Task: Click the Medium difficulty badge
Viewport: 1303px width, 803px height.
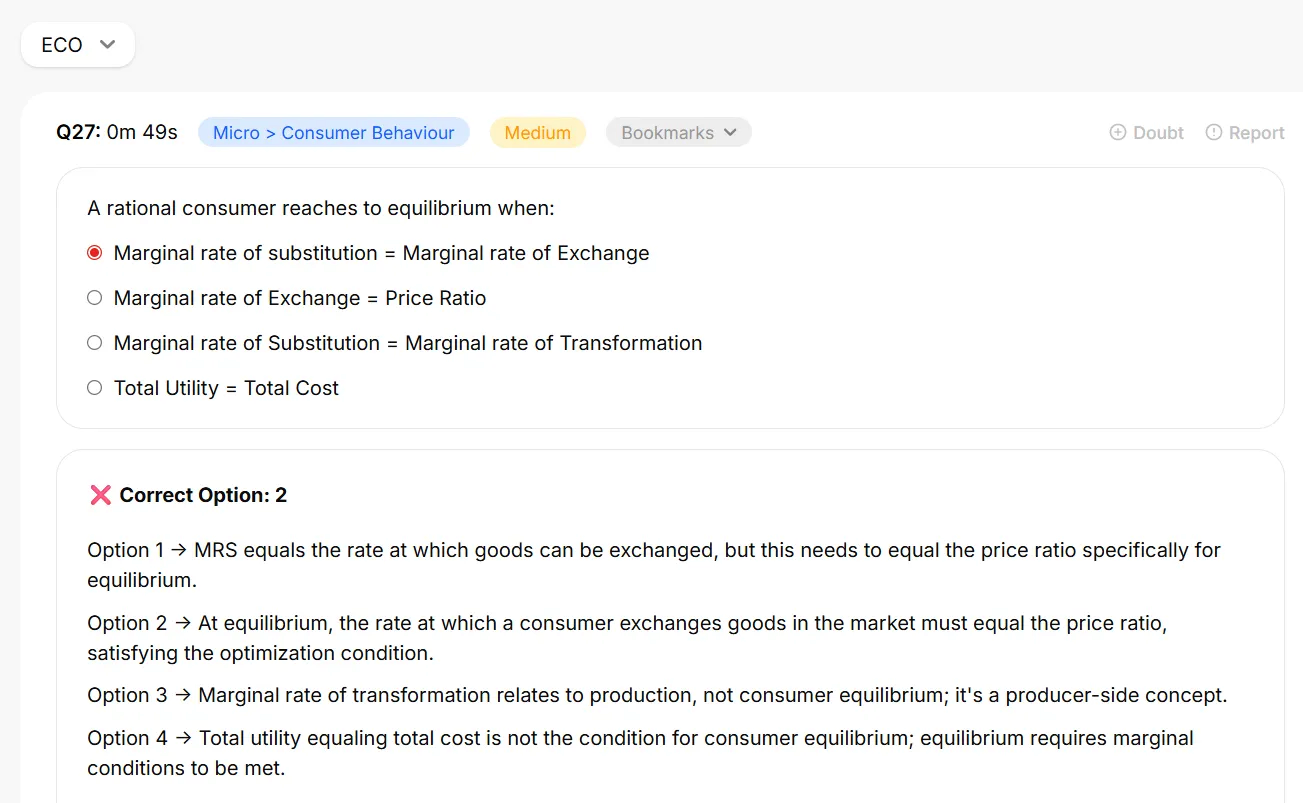Action: (x=538, y=132)
